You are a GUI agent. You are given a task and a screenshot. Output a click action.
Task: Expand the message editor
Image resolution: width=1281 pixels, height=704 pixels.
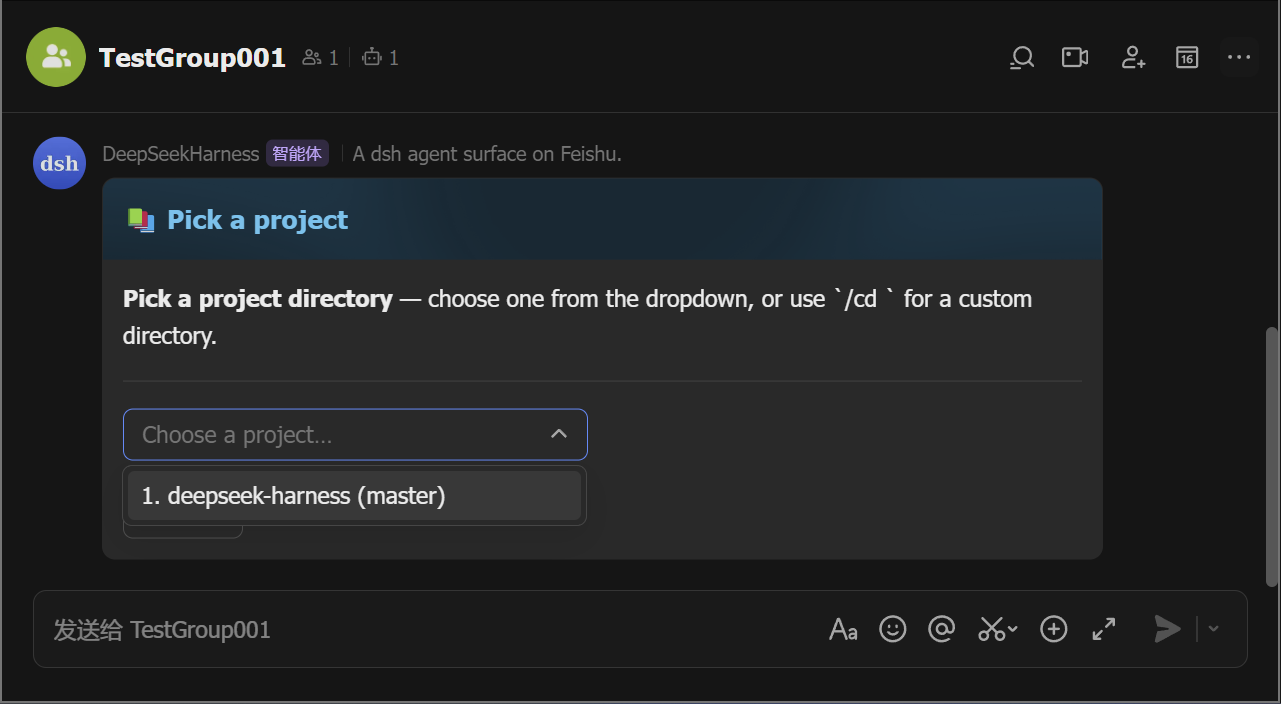(1104, 629)
